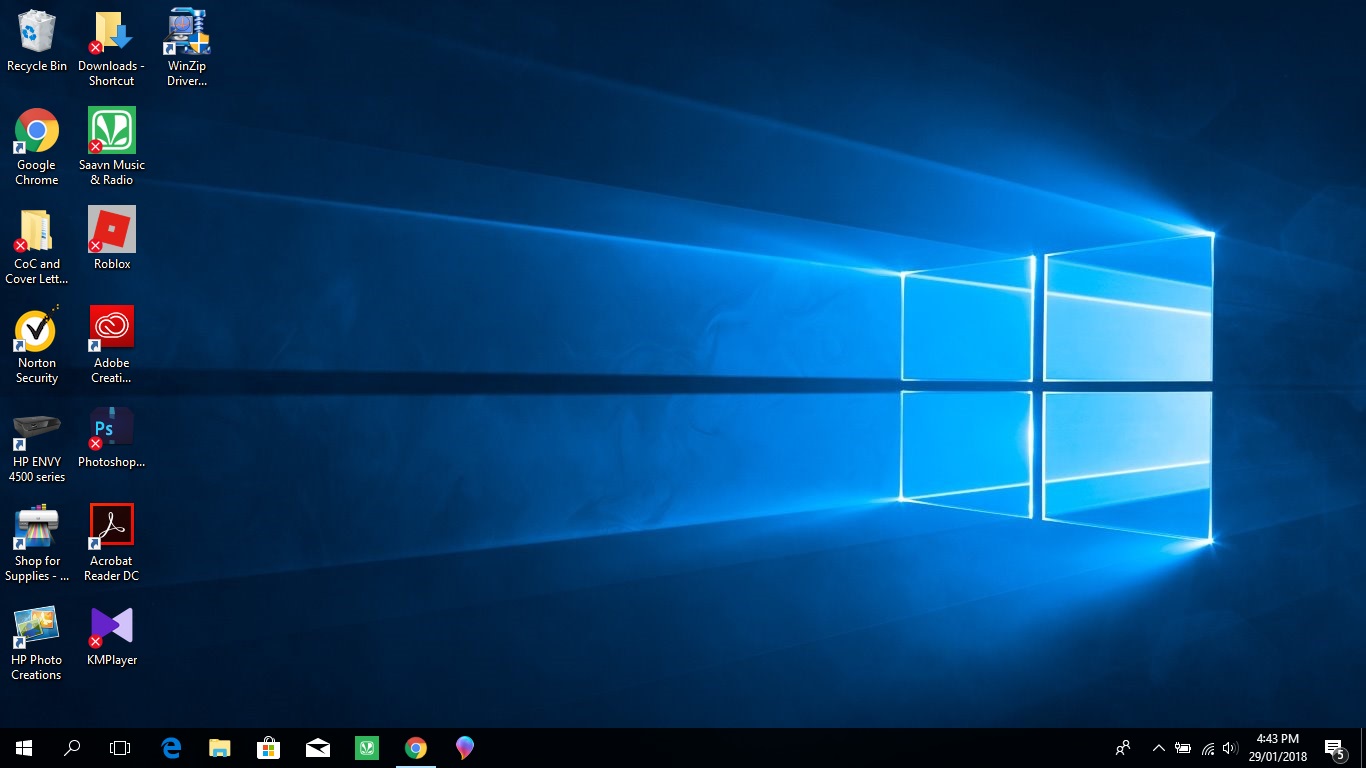Open the Windows Start menu

[x=24, y=748]
